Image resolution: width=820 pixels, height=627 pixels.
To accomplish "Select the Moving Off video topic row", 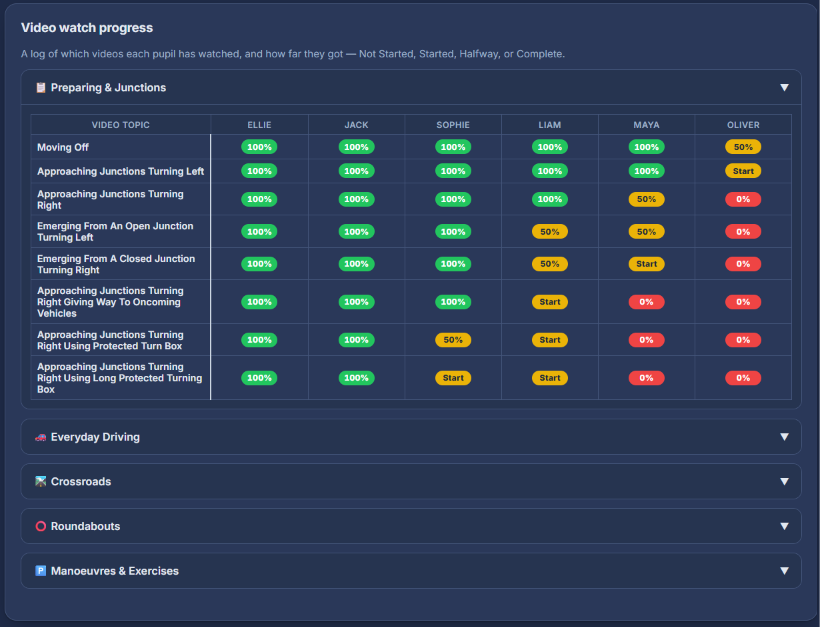I will 63,147.
